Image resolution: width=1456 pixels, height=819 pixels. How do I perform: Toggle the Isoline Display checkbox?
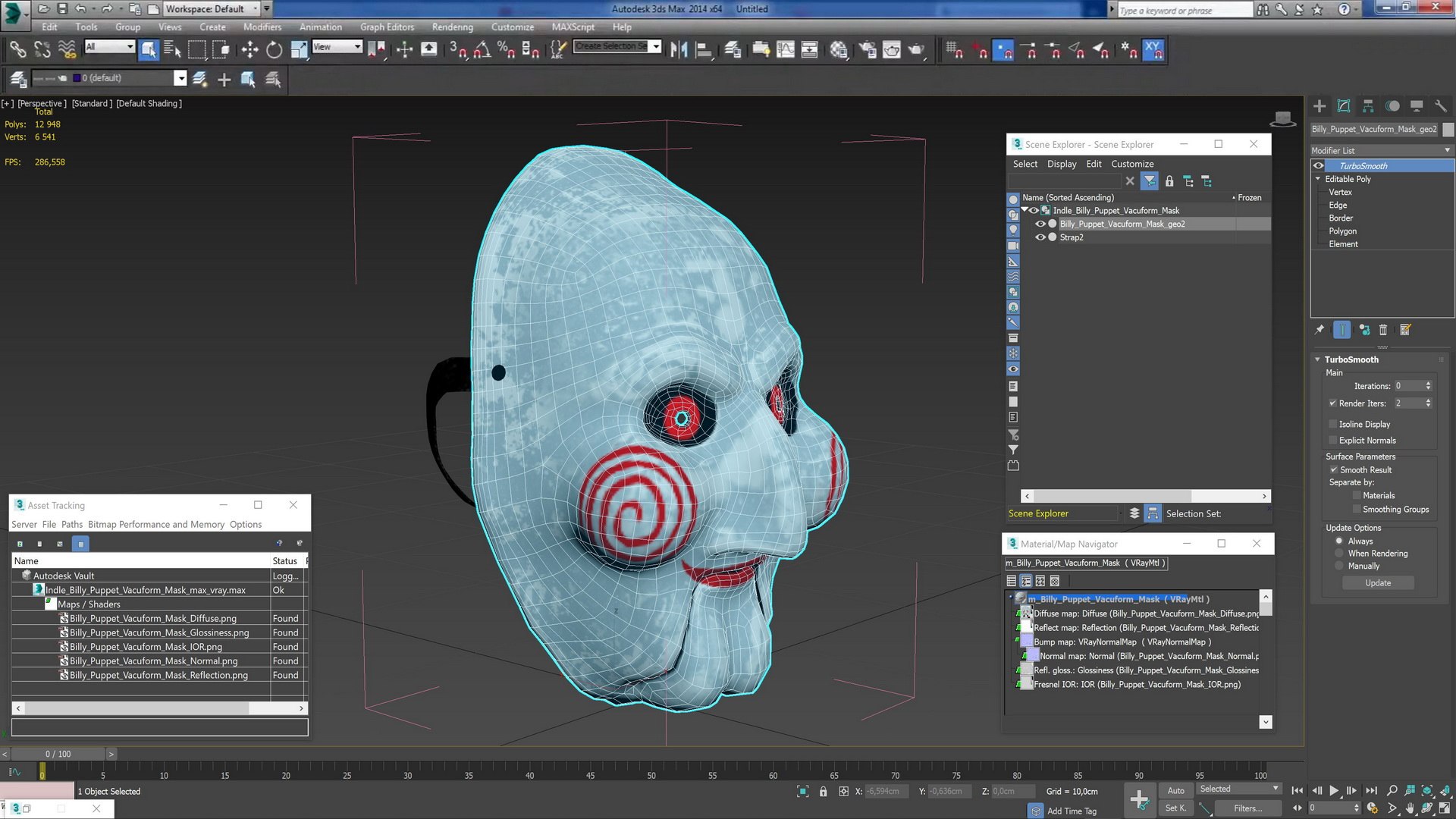[x=1332, y=424]
